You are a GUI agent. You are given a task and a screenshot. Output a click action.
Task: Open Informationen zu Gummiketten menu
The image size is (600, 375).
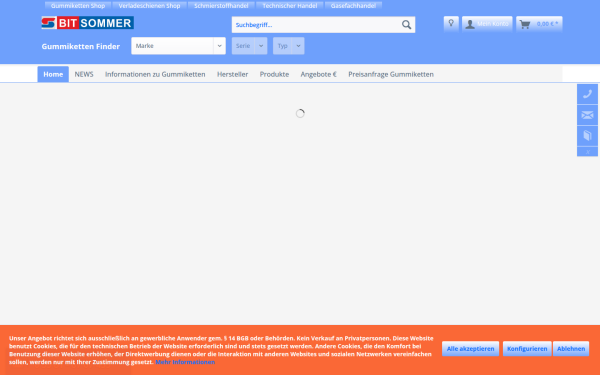pos(155,74)
